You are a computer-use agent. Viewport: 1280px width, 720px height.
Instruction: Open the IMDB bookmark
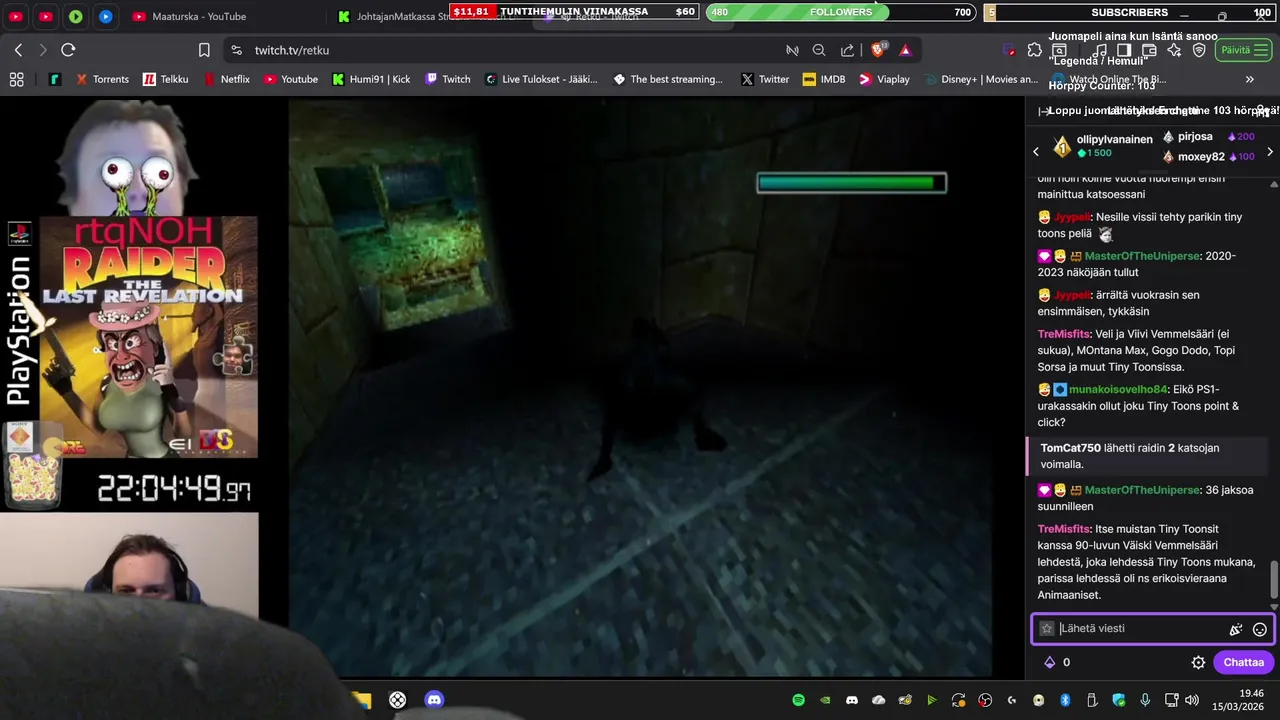click(x=823, y=79)
